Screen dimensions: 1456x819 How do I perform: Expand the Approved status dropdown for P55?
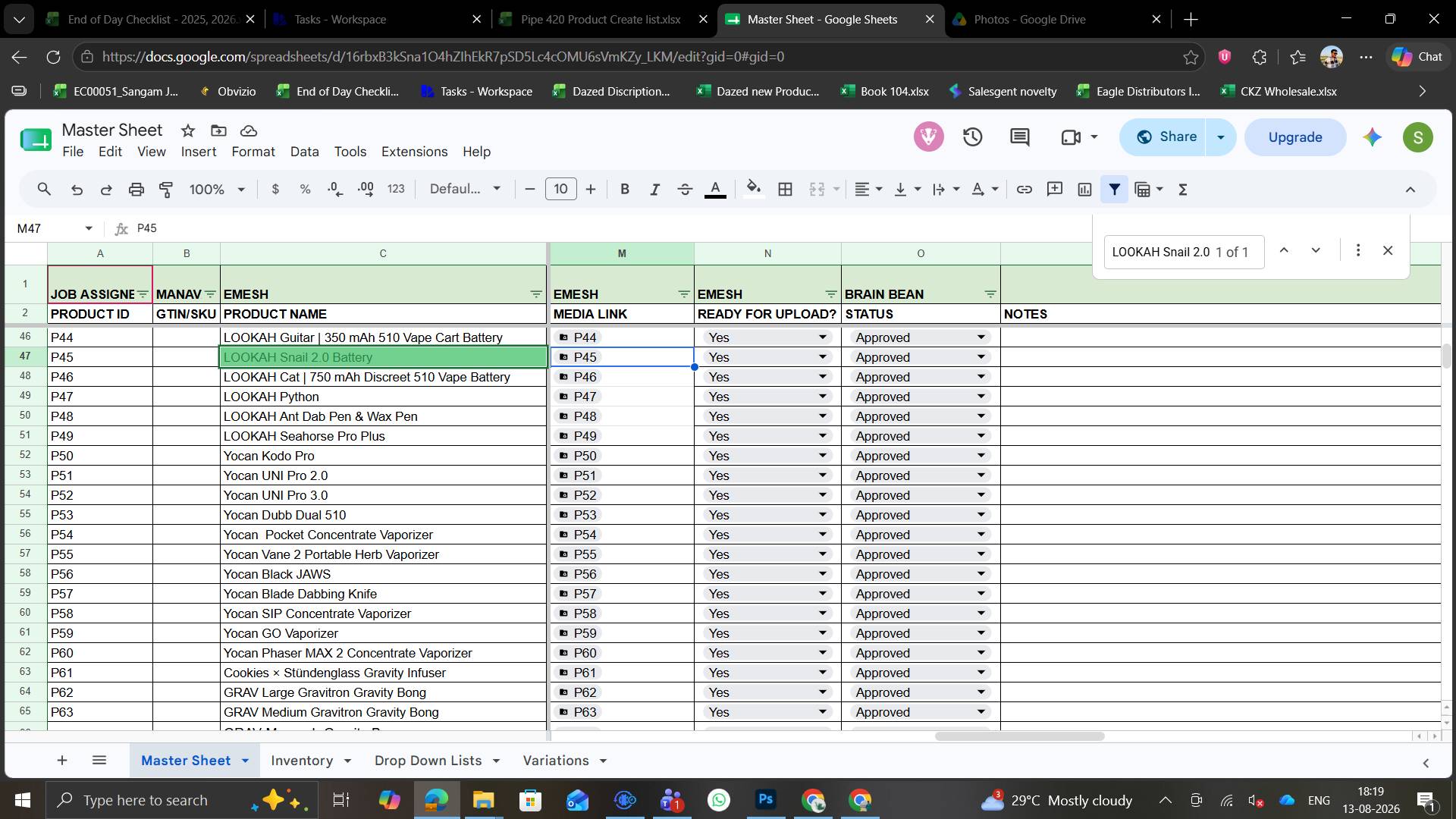click(x=981, y=554)
